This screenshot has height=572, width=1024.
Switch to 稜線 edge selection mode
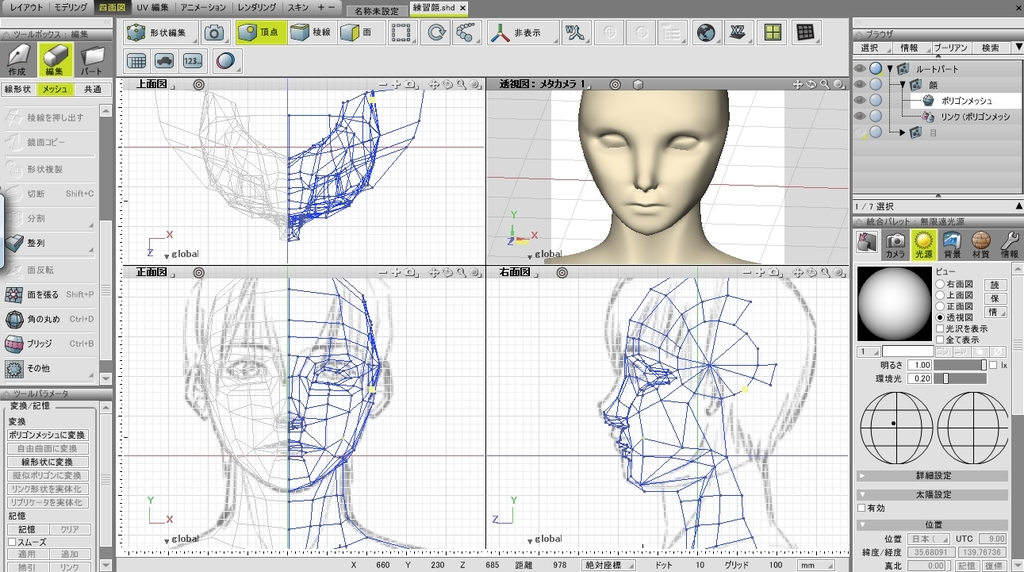click(x=311, y=32)
